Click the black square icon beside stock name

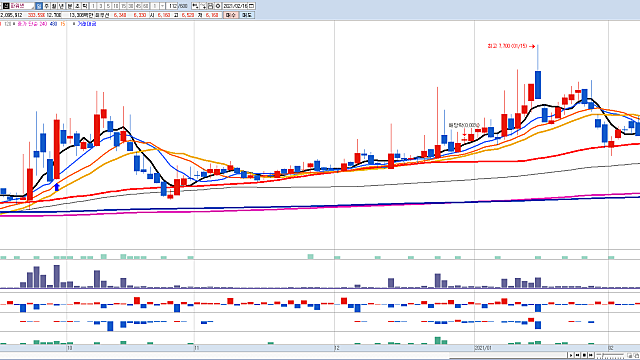pyautogui.click(x=6, y=6)
